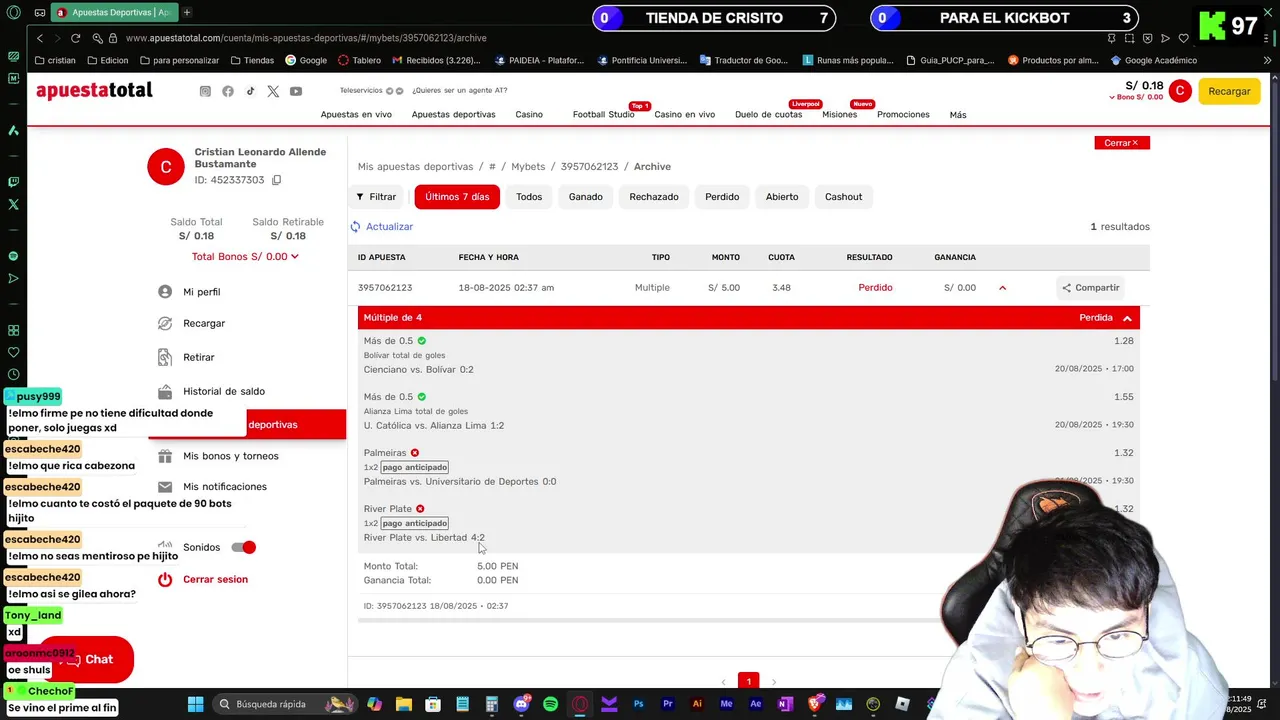Open the apuestatotal Facebook icon
The height and width of the screenshot is (720, 1280).
click(x=228, y=91)
